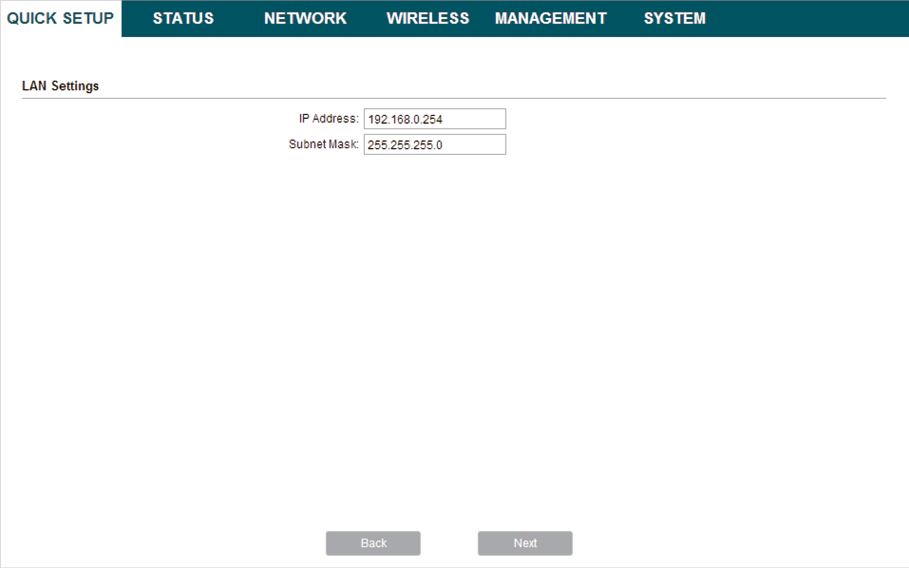Click the LAN Settings section heading
Screen dimensions: 909x568
click(60, 86)
